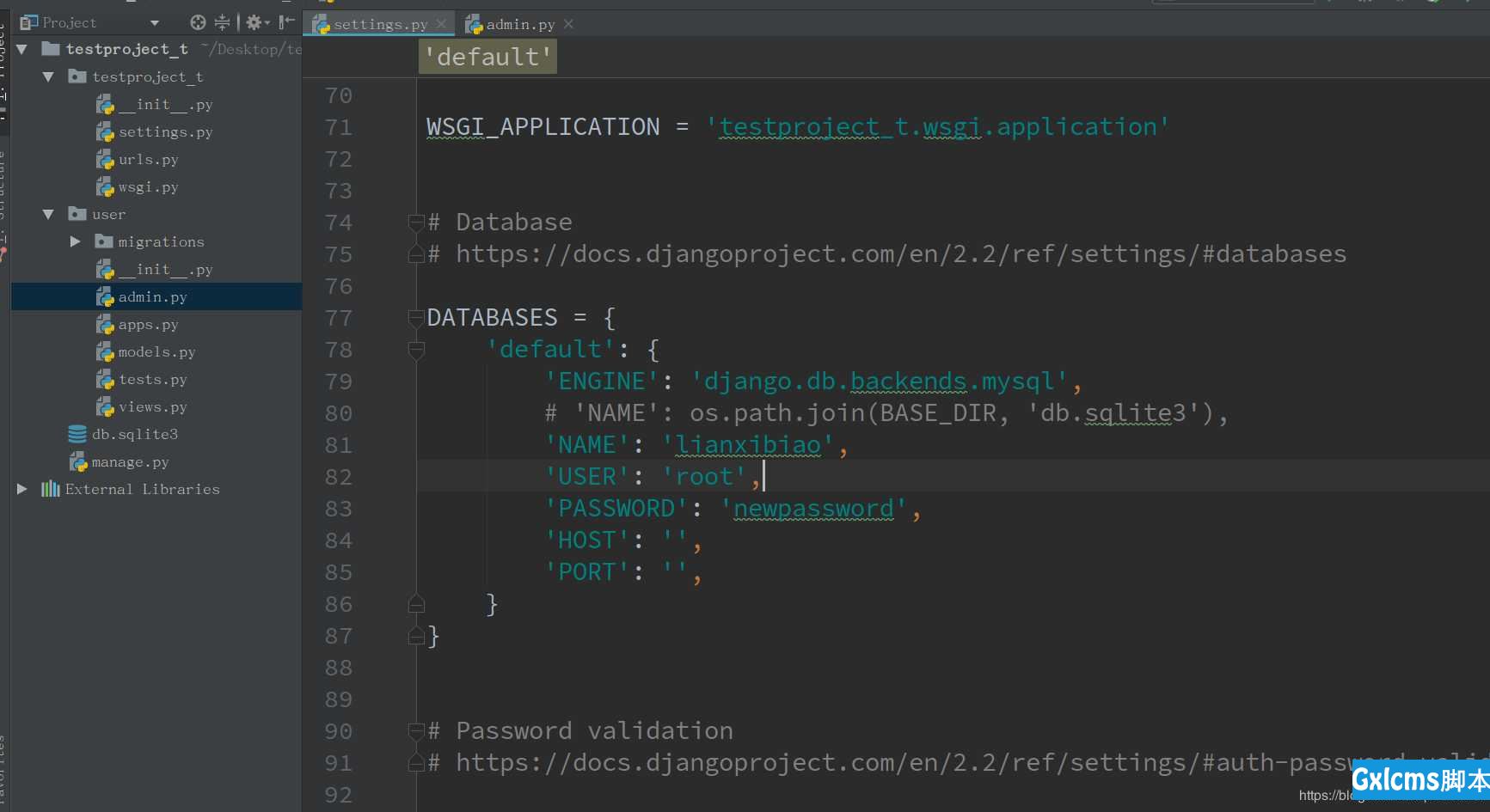Close the admin.py tab

[568, 24]
